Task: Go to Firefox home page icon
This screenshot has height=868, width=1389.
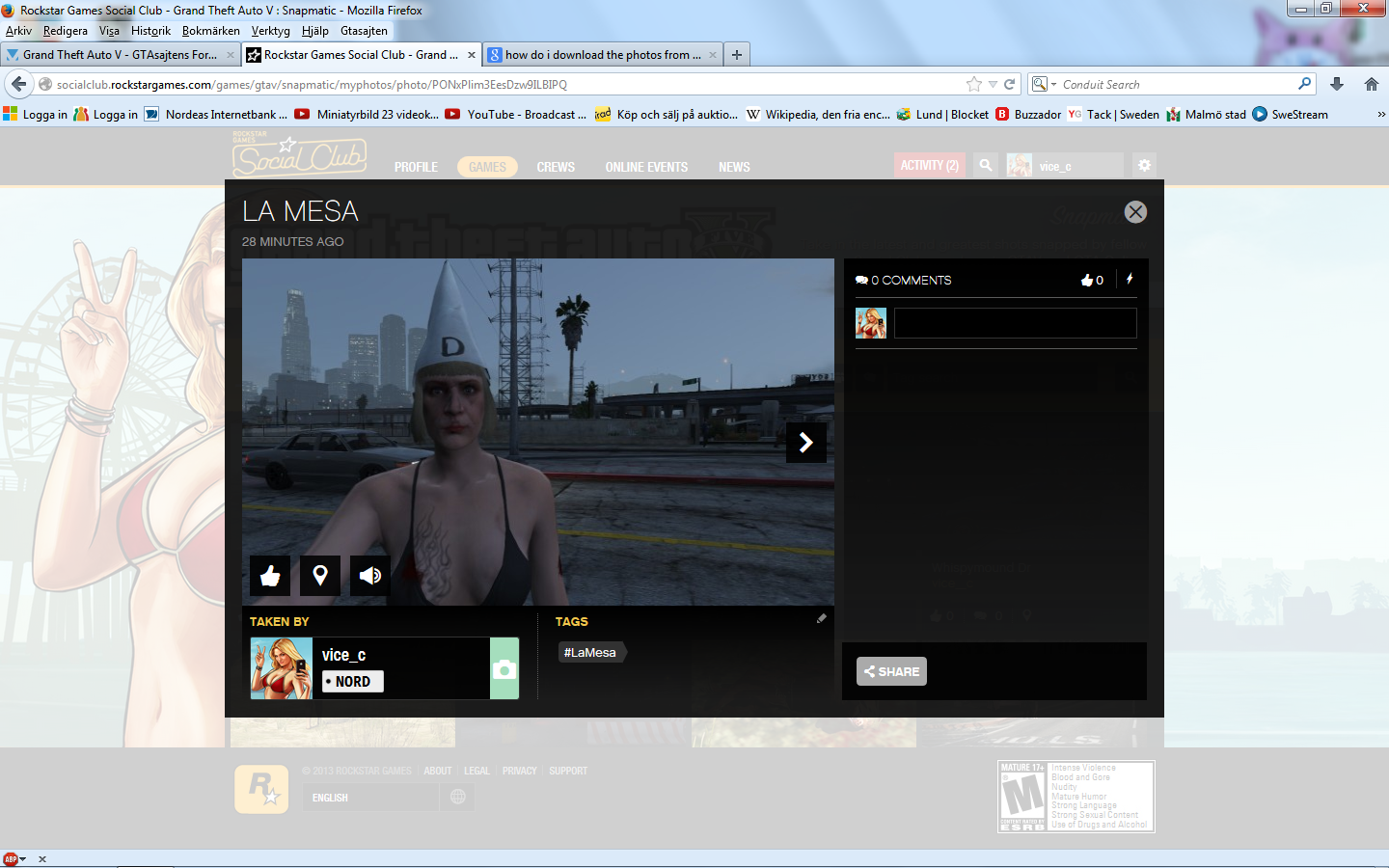Action: [1372, 84]
